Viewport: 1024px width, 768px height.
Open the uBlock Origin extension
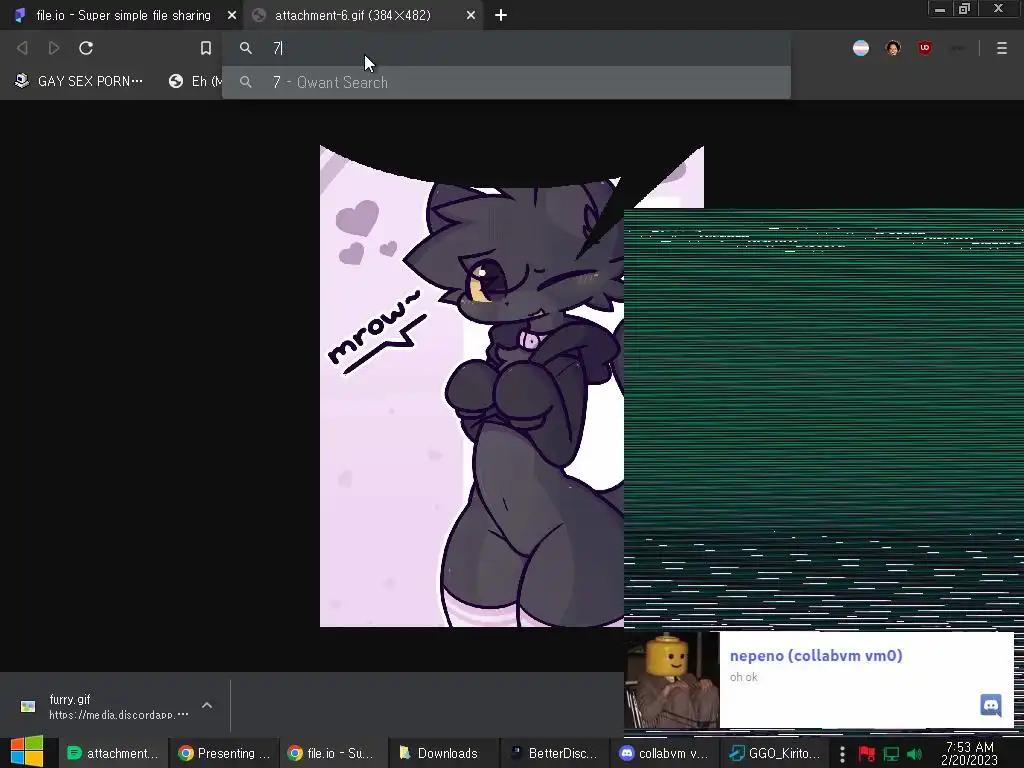point(925,48)
